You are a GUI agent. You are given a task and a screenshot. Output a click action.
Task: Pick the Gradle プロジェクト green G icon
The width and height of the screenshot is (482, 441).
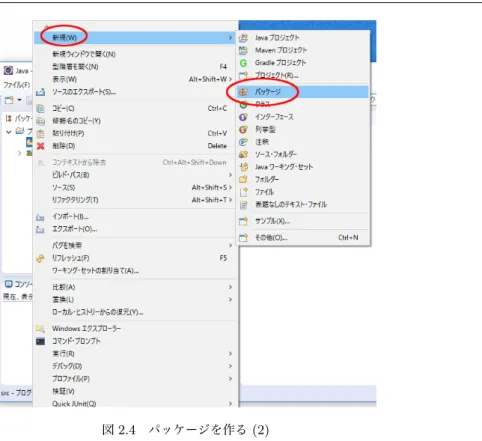click(243, 63)
